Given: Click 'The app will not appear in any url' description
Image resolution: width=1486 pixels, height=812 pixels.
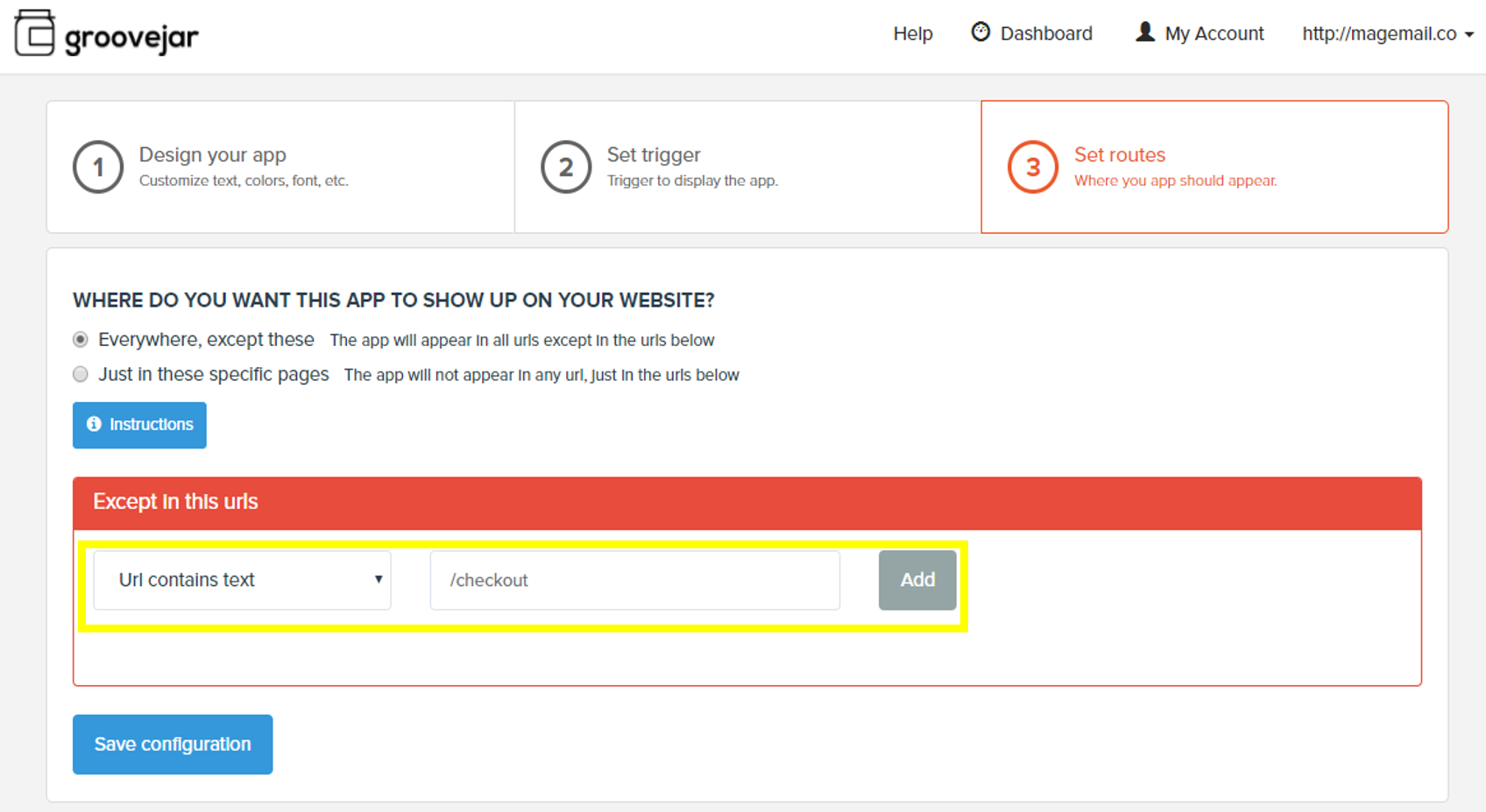Looking at the screenshot, I should coord(541,375).
